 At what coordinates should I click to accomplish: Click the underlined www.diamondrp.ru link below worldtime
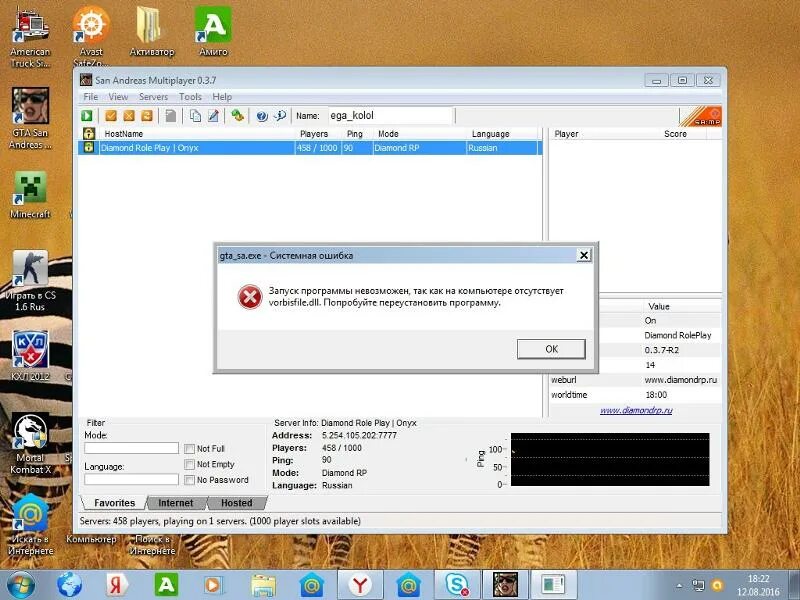pyautogui.click(x=636, y=410)
